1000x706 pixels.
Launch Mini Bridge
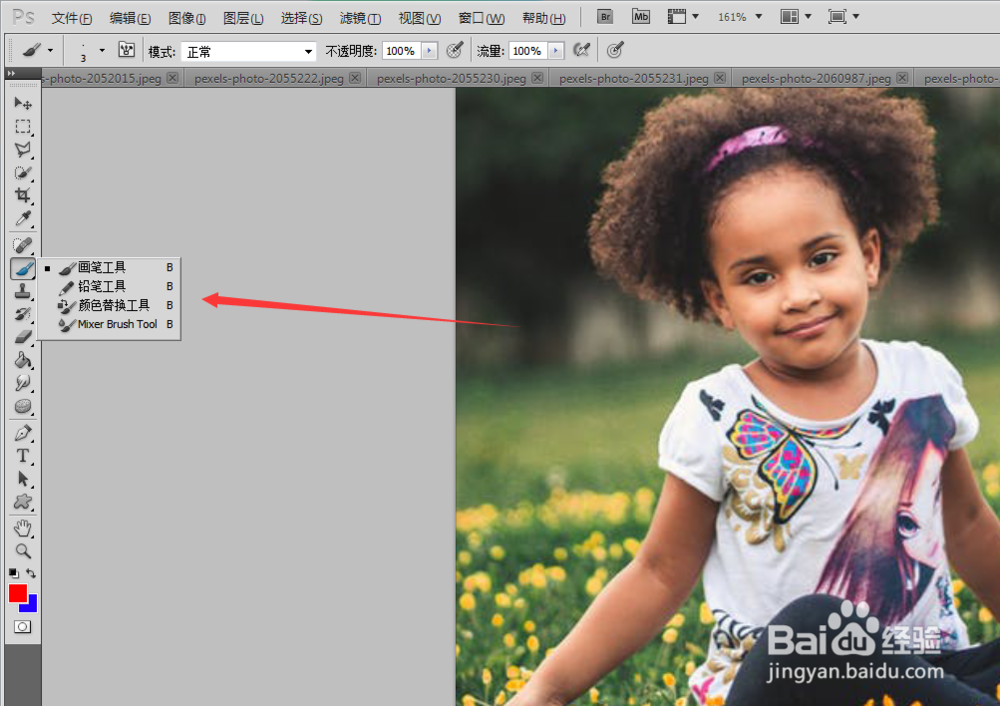click(640, 17)
